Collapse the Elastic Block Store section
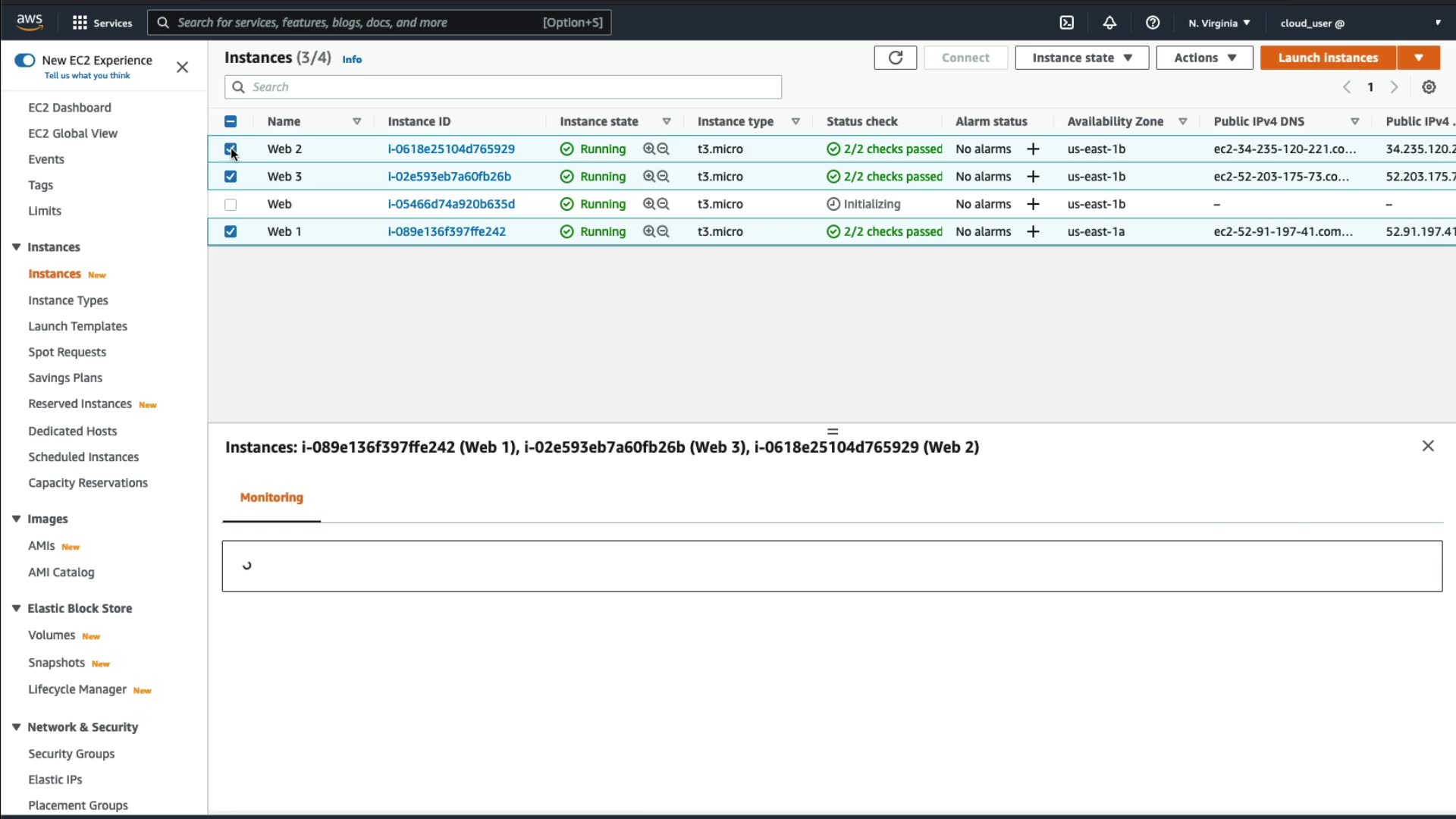The image size is (1456, 819). pos(16,608)
